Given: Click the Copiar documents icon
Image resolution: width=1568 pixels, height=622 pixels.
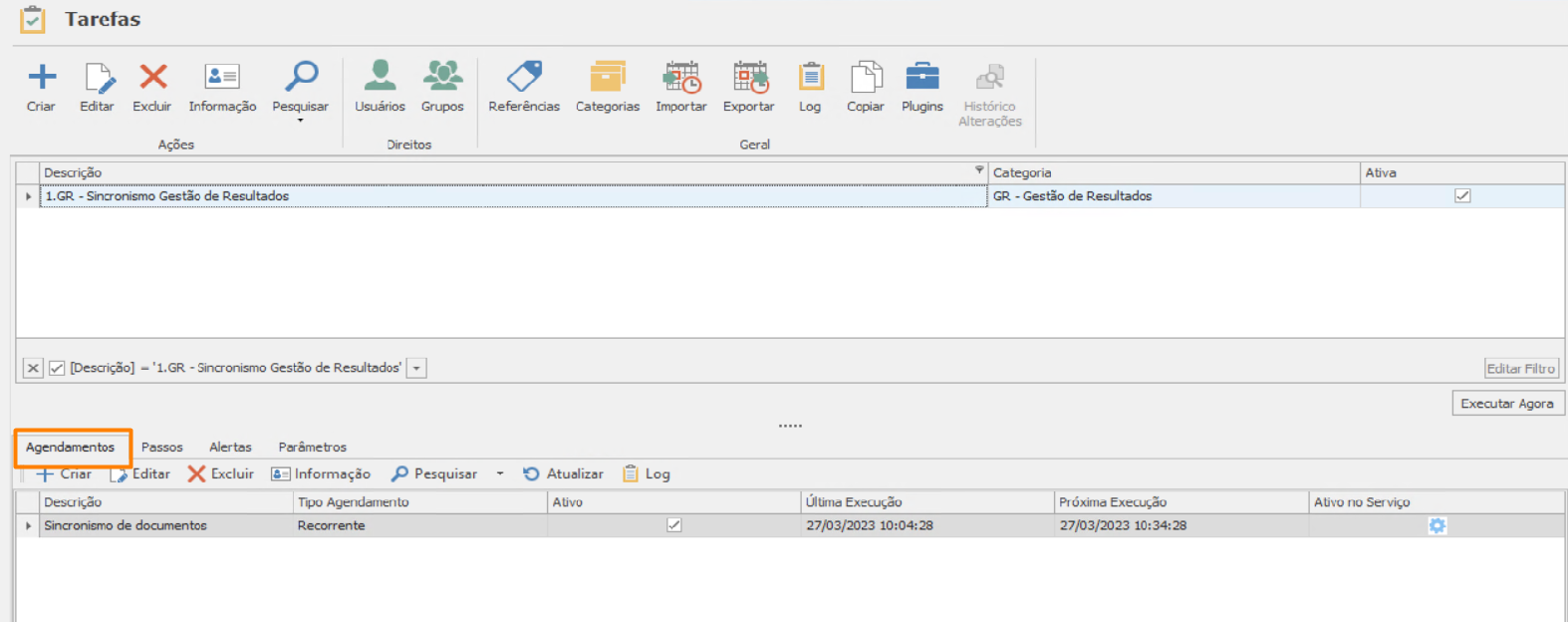Looking at the screenshot, I should (x=866, y=77).
